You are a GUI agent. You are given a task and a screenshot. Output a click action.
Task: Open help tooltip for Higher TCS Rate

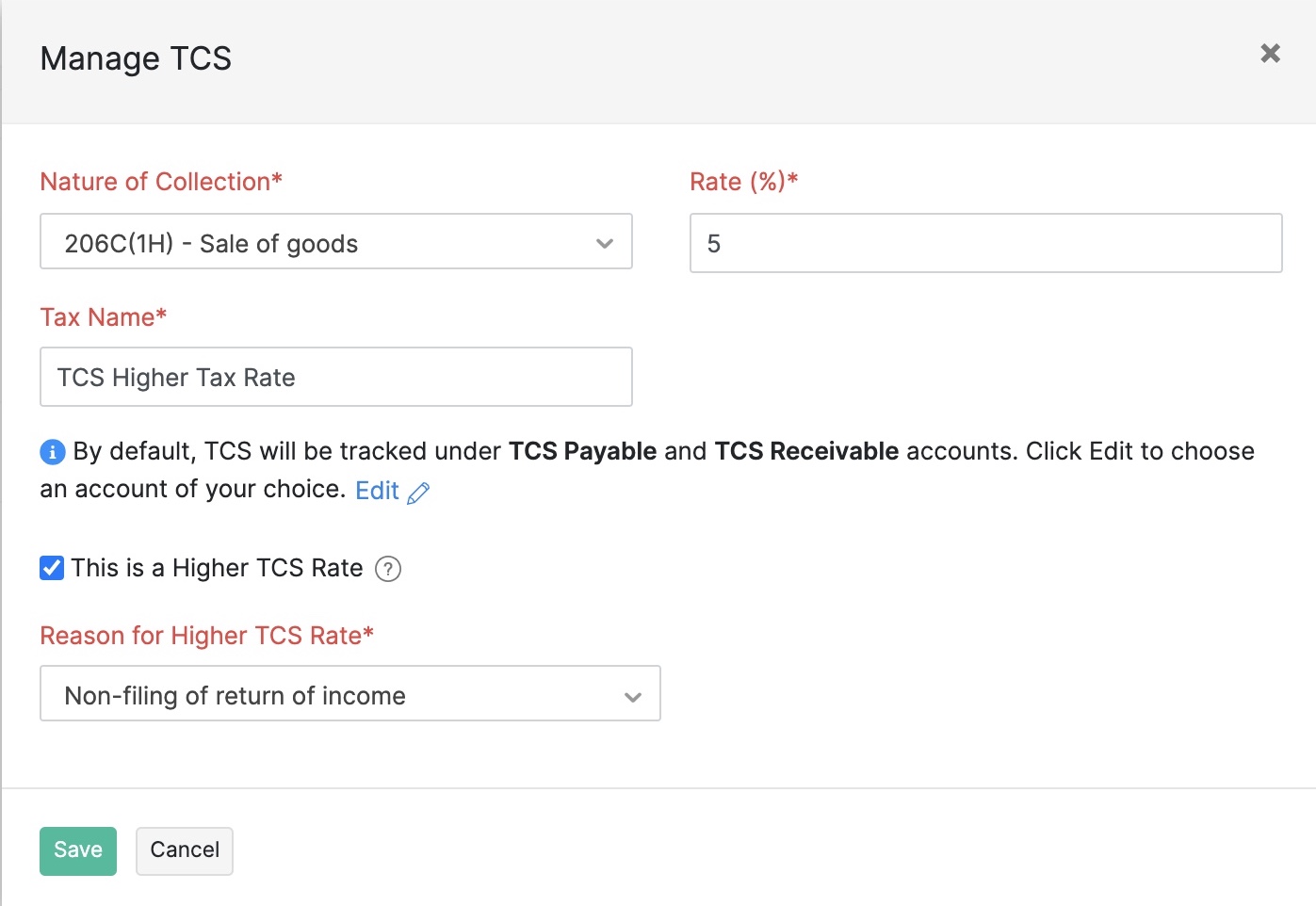tap(388, 568)
